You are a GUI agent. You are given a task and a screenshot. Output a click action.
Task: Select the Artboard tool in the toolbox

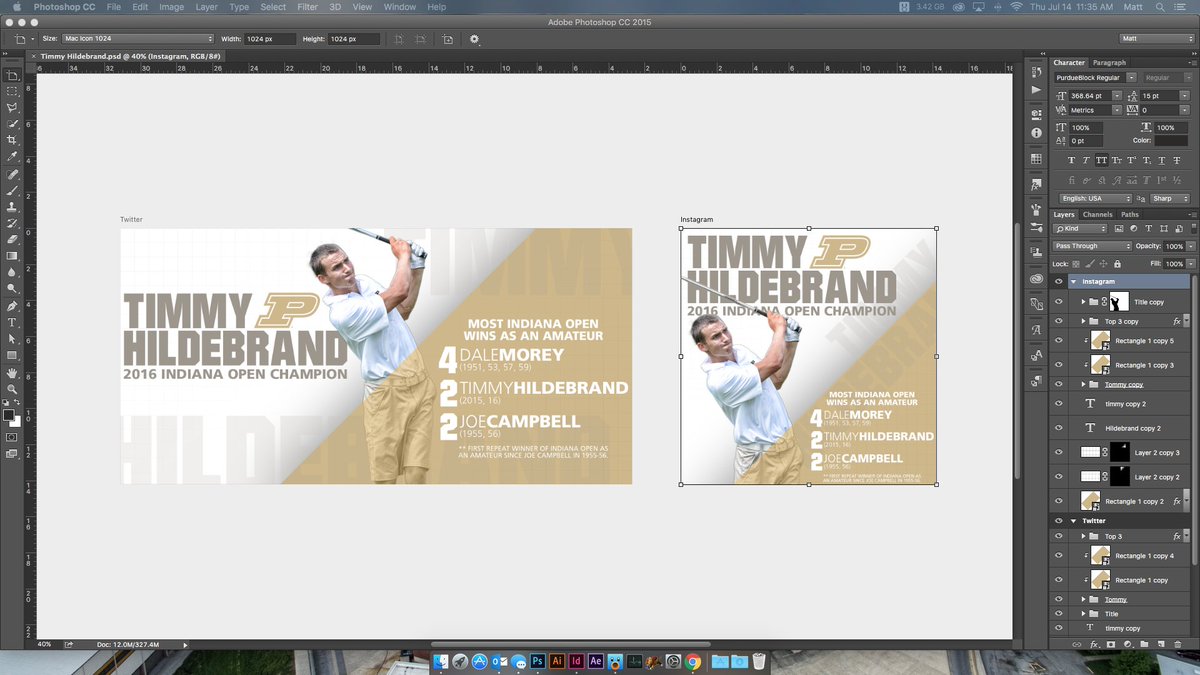13,74
